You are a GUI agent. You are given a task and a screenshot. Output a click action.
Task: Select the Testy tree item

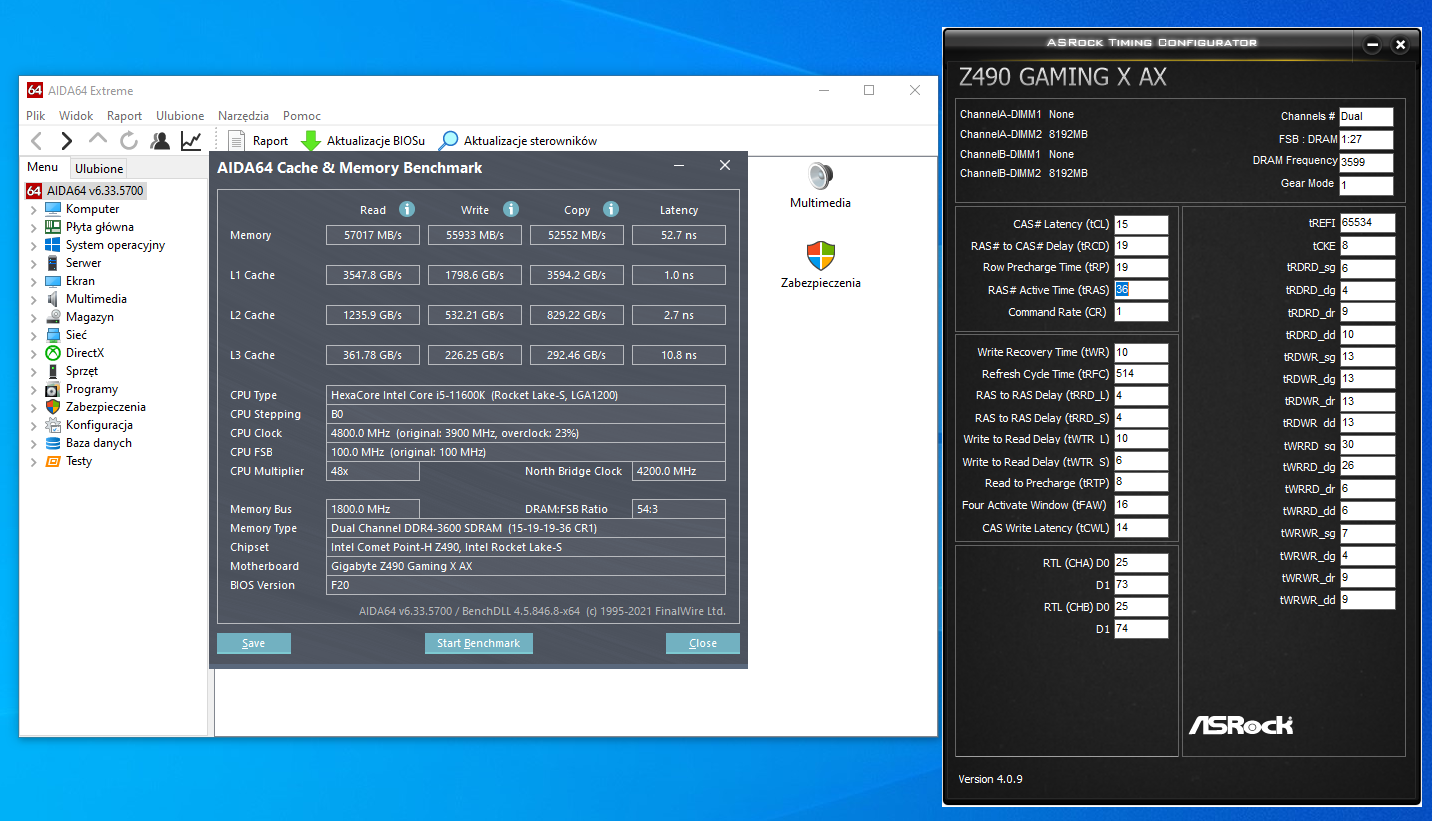(79, 461)
